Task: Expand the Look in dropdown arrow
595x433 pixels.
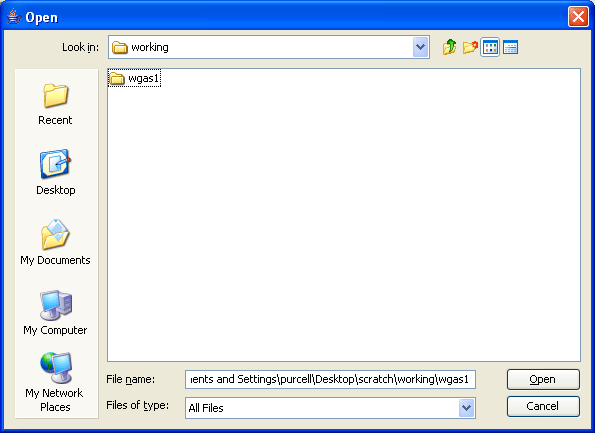Action: tap(420, 47)
